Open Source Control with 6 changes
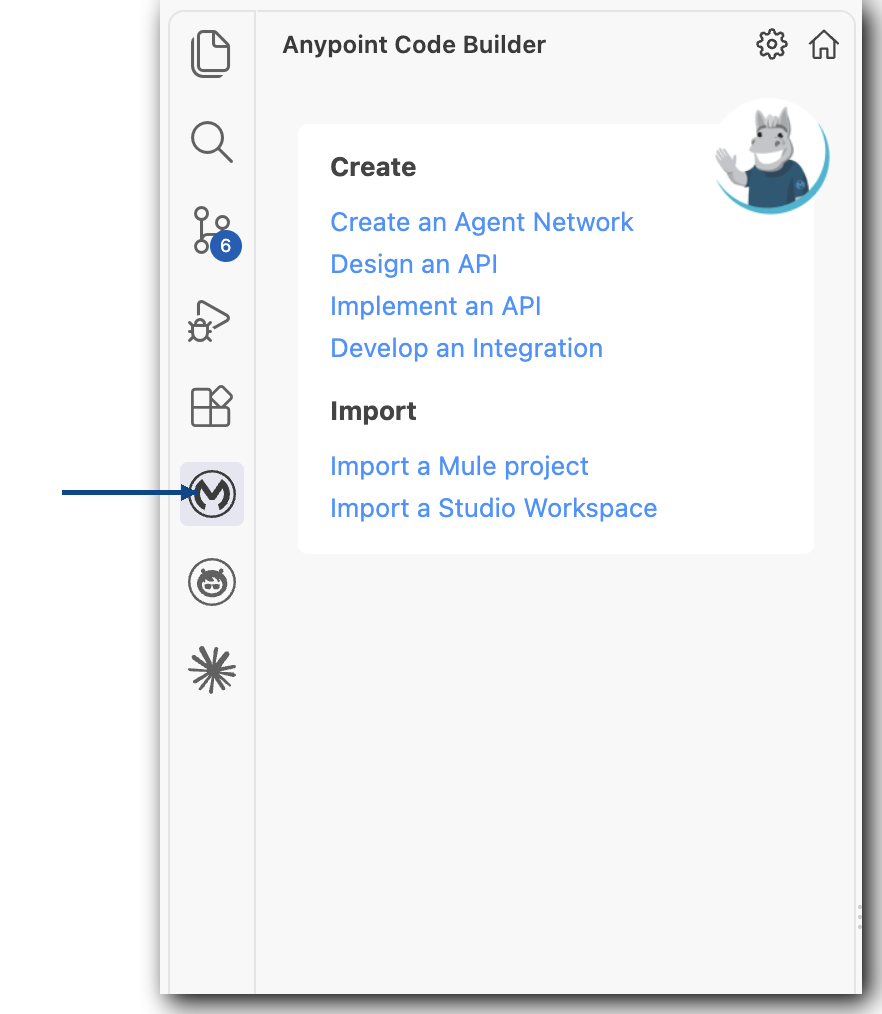The width and height of the screenshot is (882, 1014). point(216,233)
